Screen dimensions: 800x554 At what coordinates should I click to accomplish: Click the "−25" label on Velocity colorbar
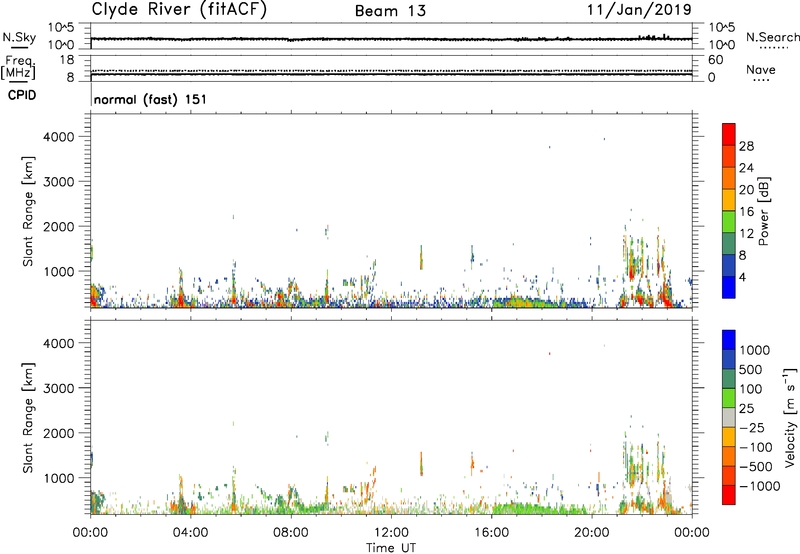tap(752, 427)
